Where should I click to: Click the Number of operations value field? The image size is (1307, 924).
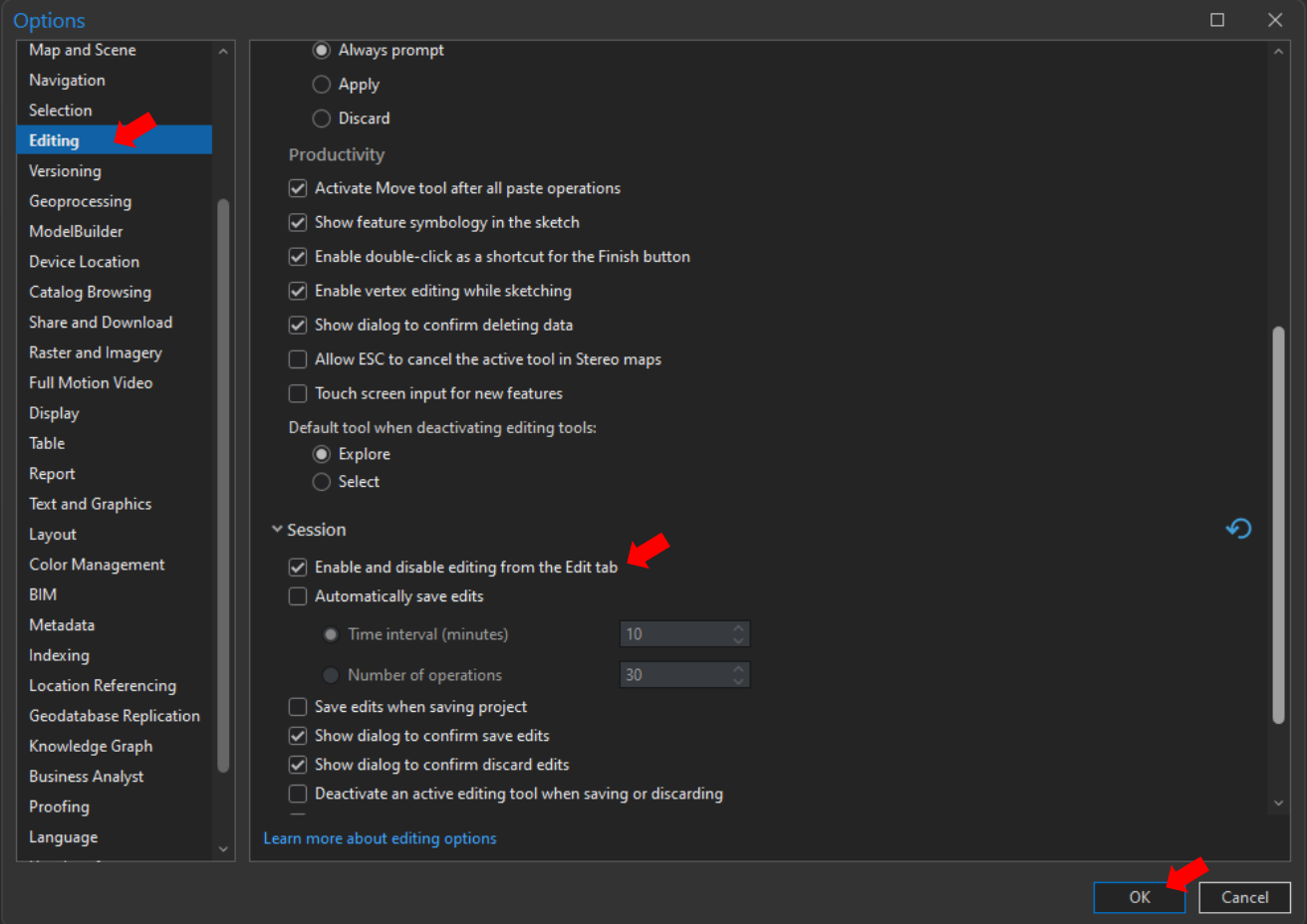(x=674, y=675)
